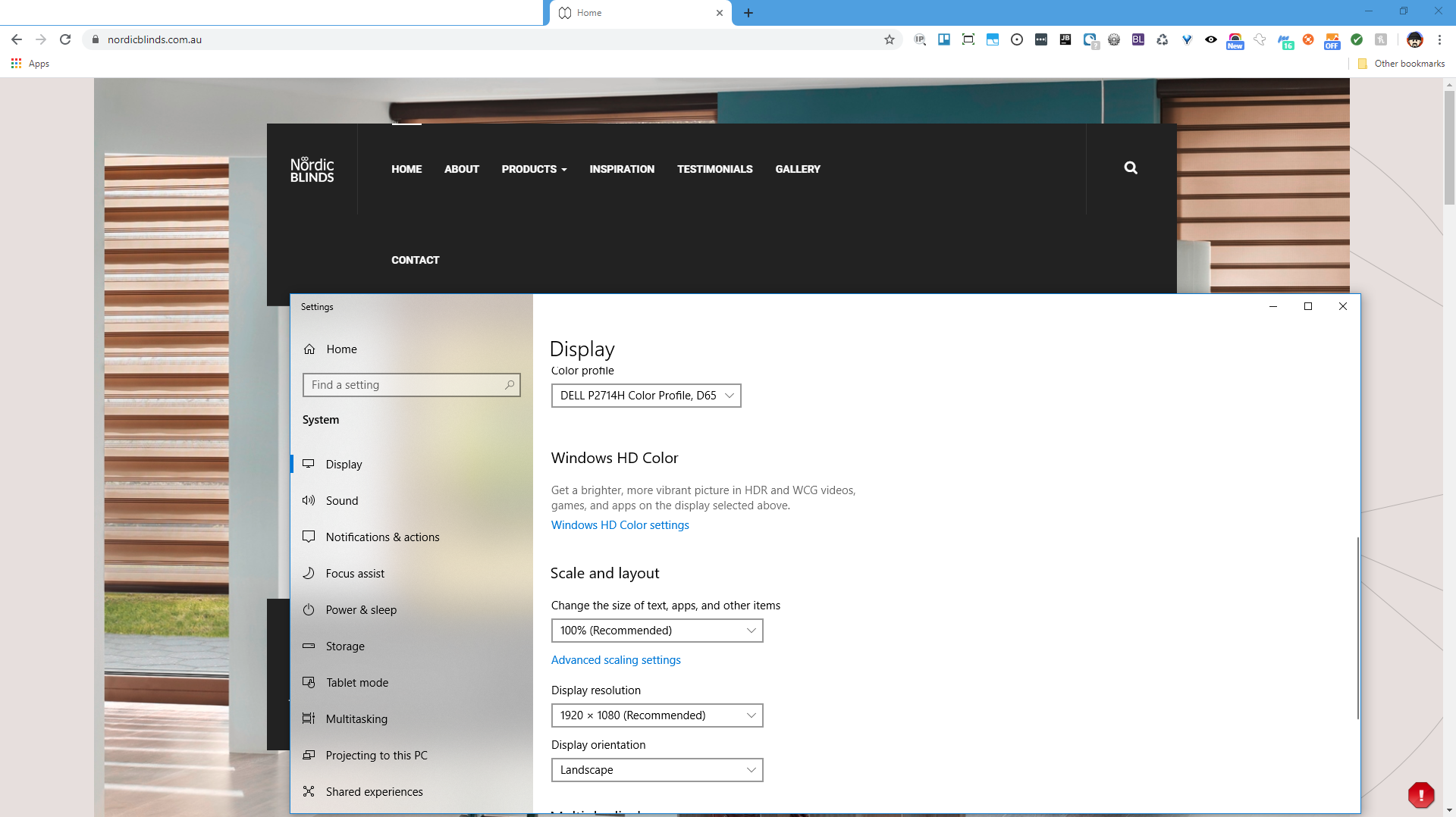Click the purple BL extension icon
The width and height of the screenshot is (1456, 817).
tap(1138, 39)
